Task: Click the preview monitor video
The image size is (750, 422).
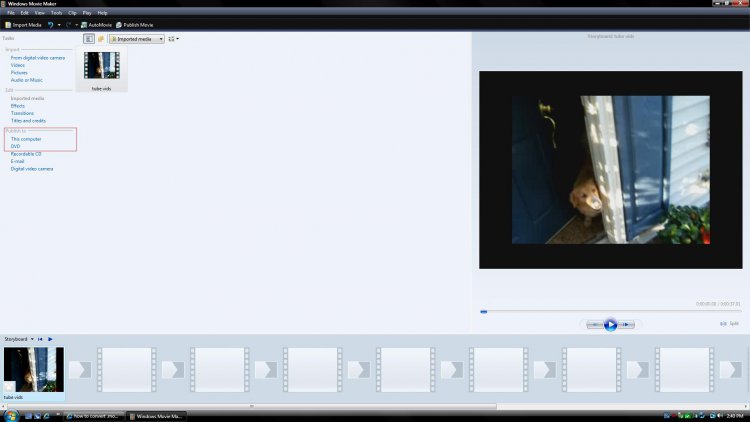Action: pyautogui.click(x=611, y=170)
